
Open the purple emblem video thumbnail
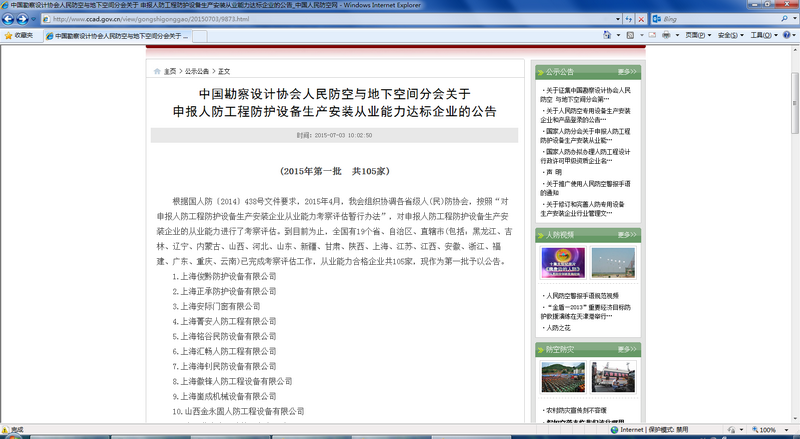tap(563, 262)
